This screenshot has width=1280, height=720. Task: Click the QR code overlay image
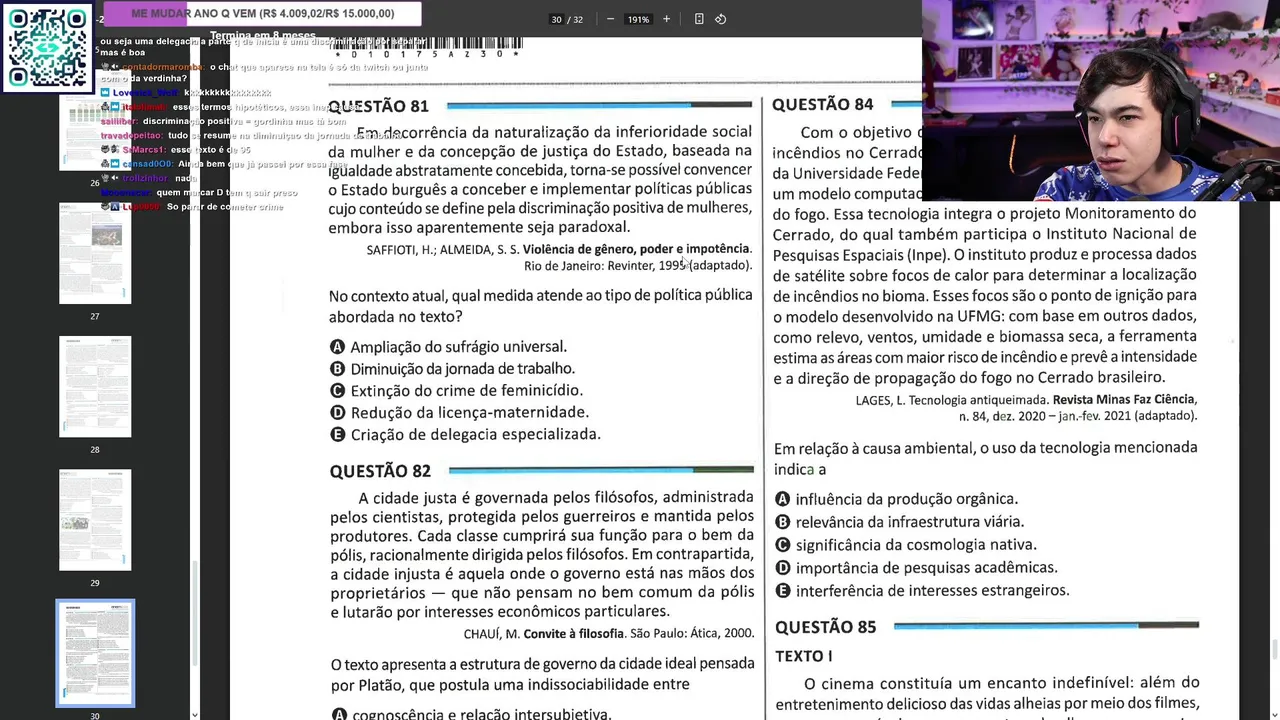tap(48, 47)
